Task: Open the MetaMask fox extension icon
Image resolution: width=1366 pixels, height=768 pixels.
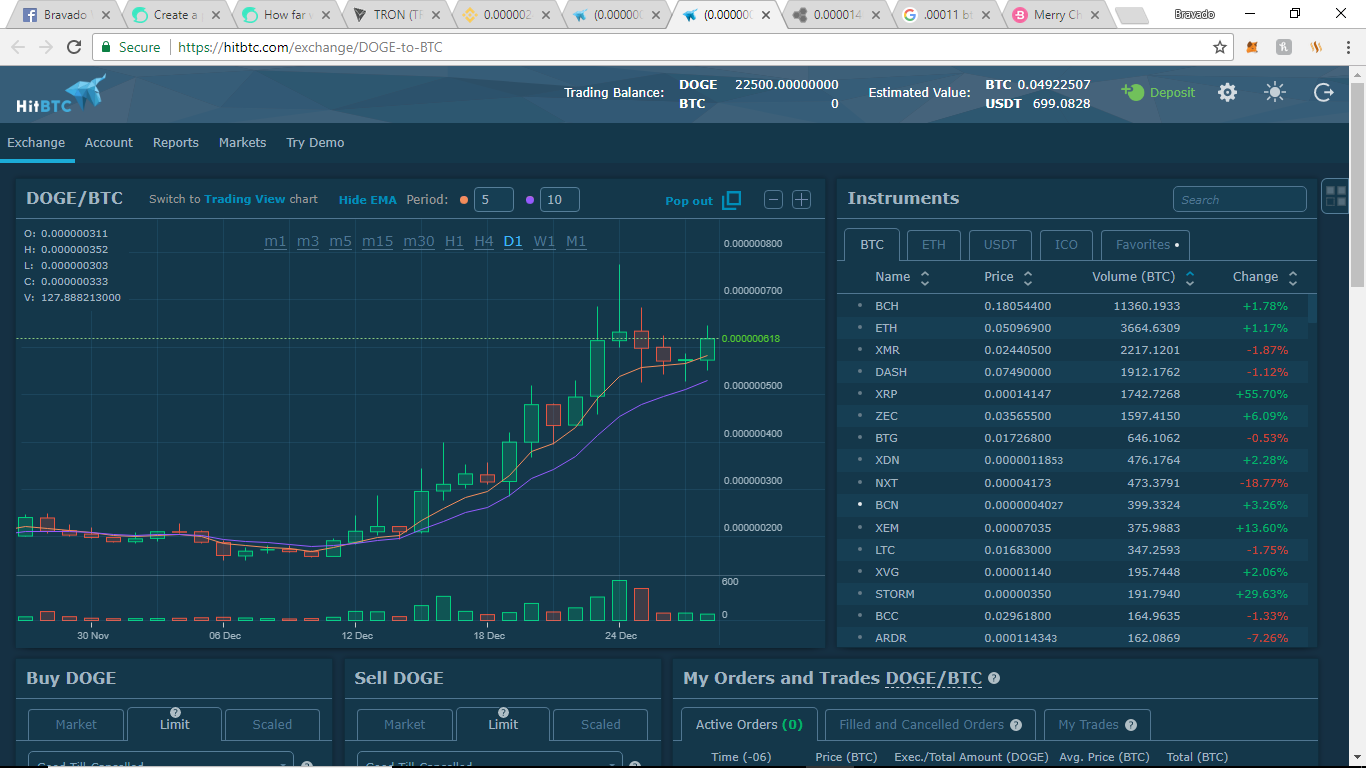Action: 1254,47
